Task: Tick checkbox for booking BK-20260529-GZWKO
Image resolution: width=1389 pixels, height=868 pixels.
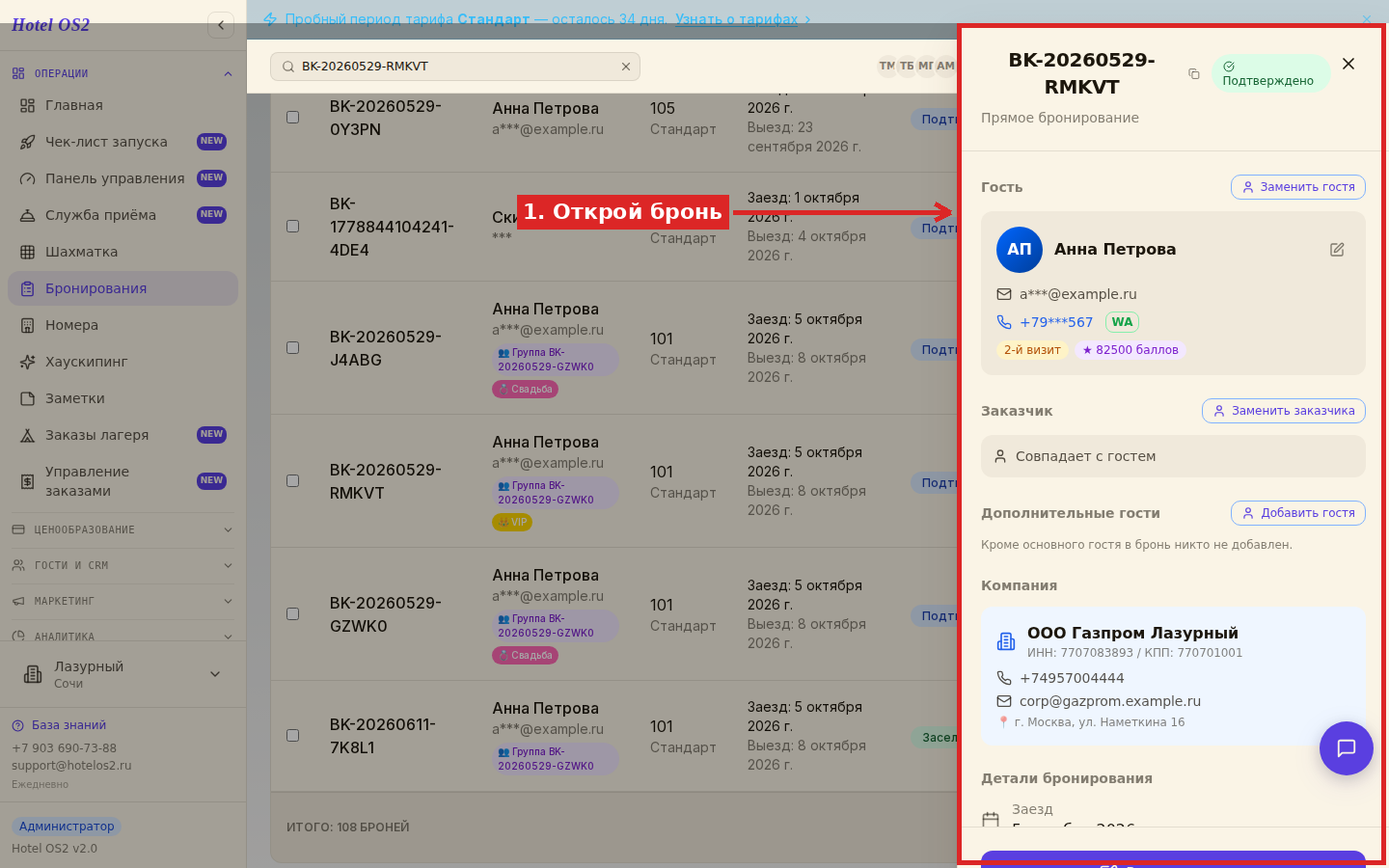Action: pos(293,614)
